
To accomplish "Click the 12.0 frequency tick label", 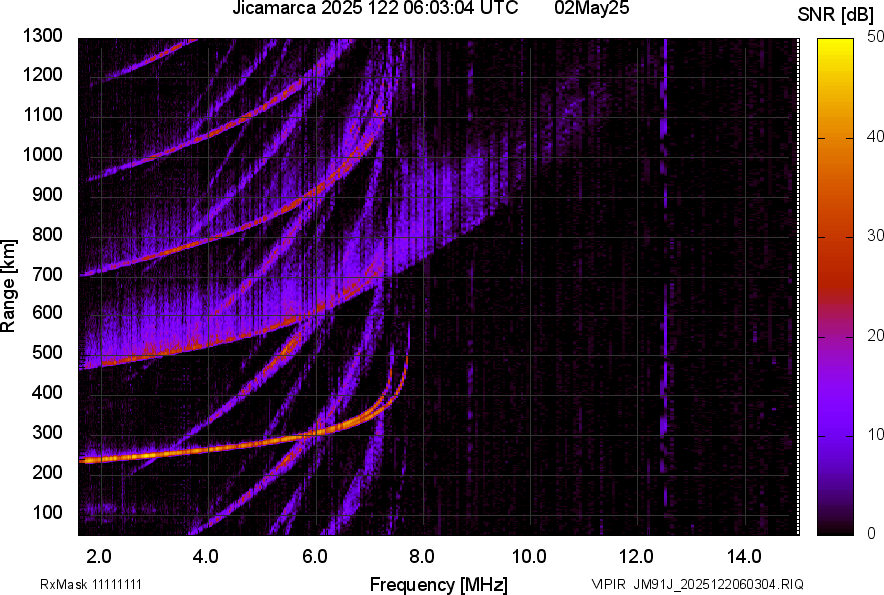I will (x=637, y=557).
